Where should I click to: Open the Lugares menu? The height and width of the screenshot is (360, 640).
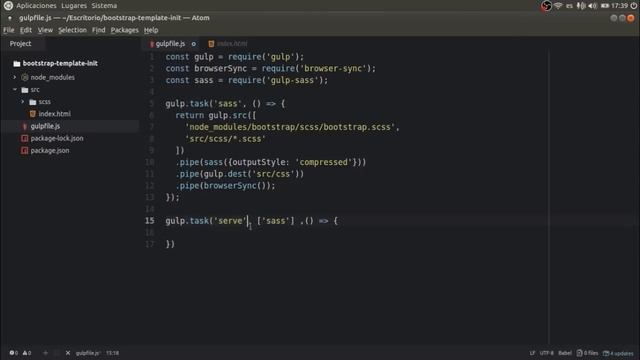[x=74, y=6]
